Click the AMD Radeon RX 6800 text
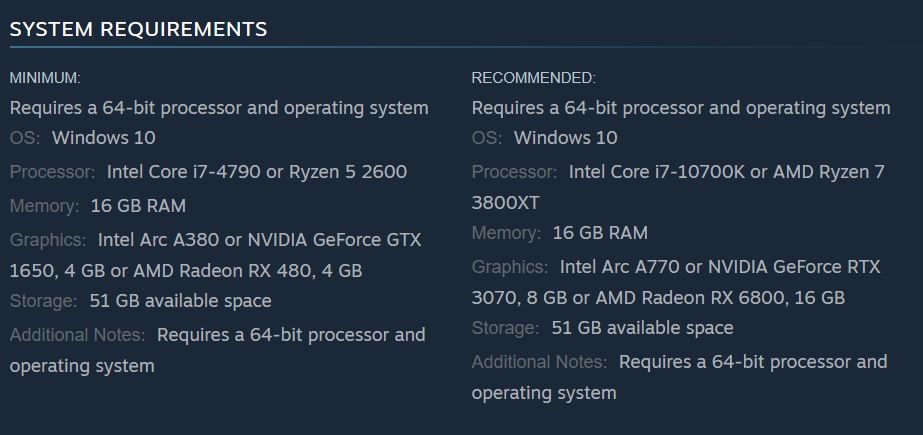The width and height of the screenshot is (923, 435). coord(690,298)
